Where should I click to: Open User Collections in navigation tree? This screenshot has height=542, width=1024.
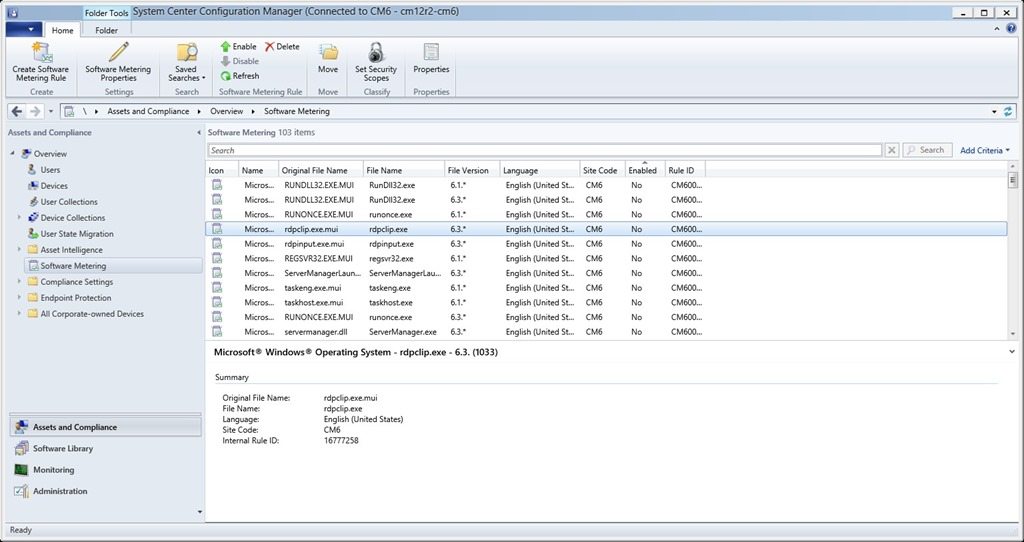click(x=69, y=202)
